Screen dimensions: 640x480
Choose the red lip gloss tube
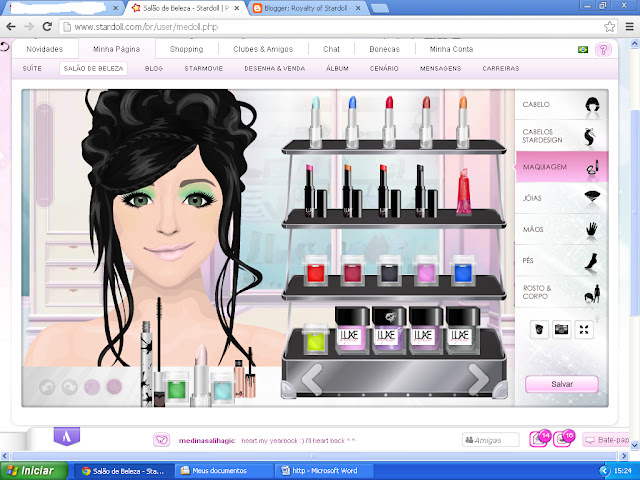click(x=464, y=192)
